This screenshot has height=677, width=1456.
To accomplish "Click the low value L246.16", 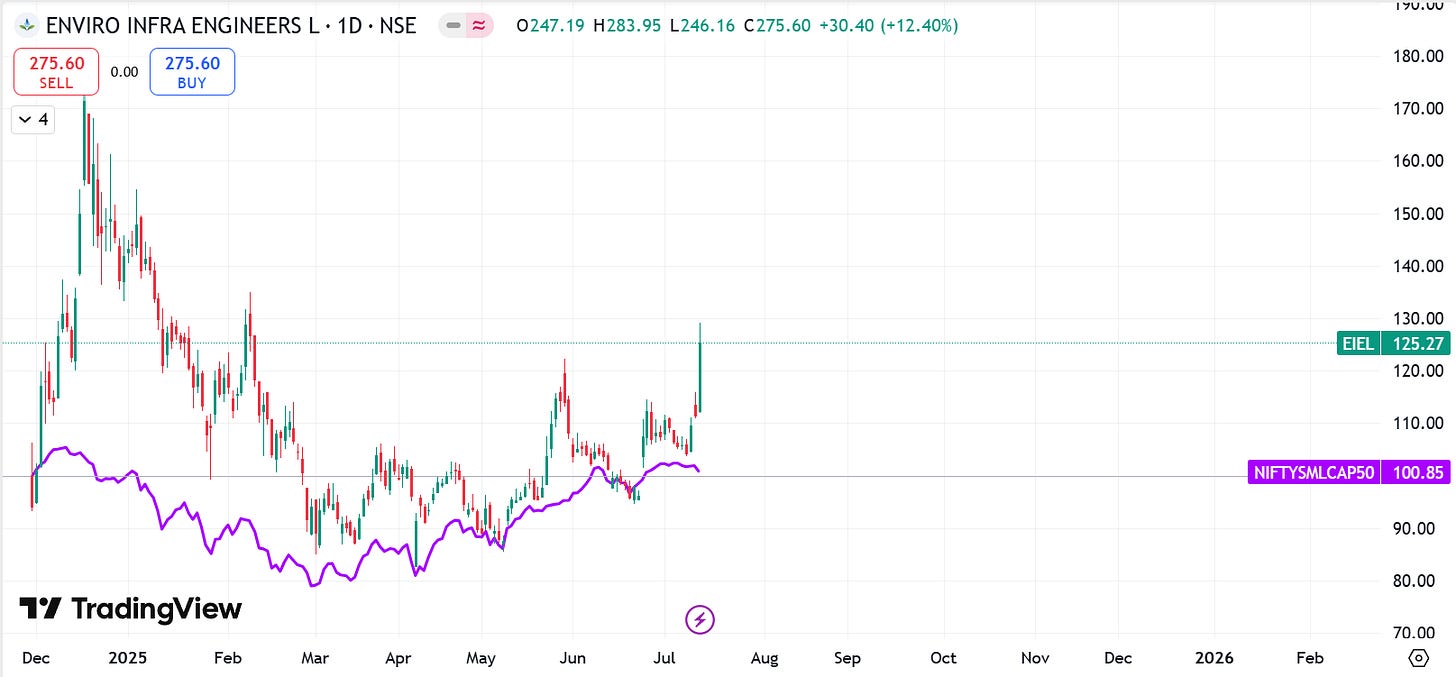I will tap(704, 26).
